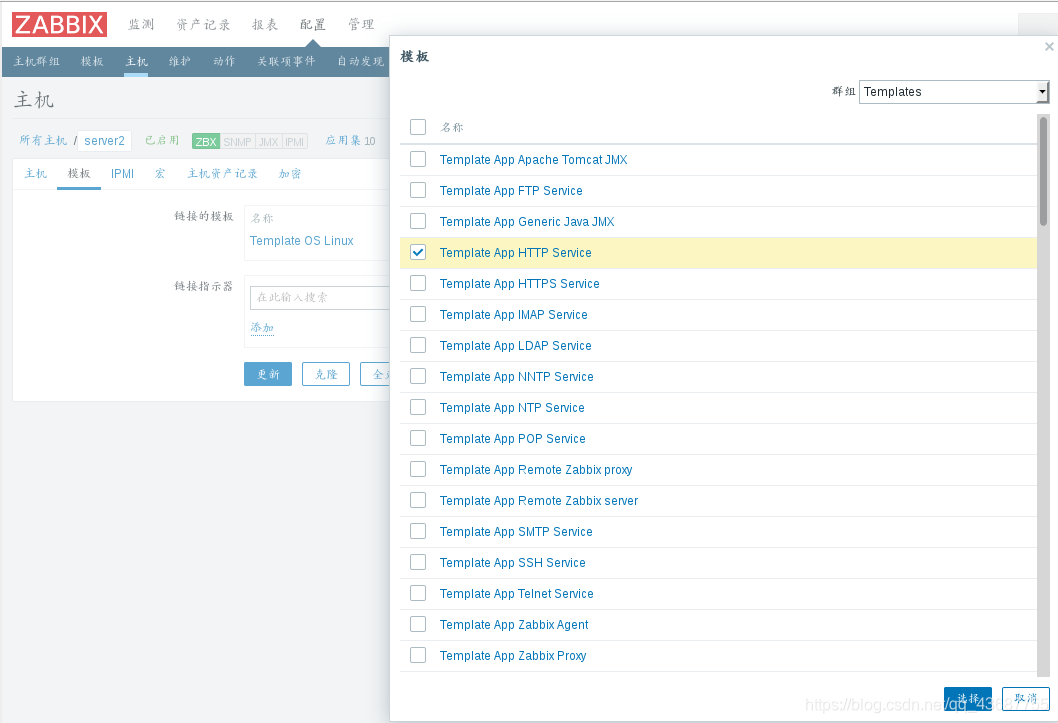Click the green ZBX availability badge
The height and width of the screenshot is (723, 1058).
point(206,142)
